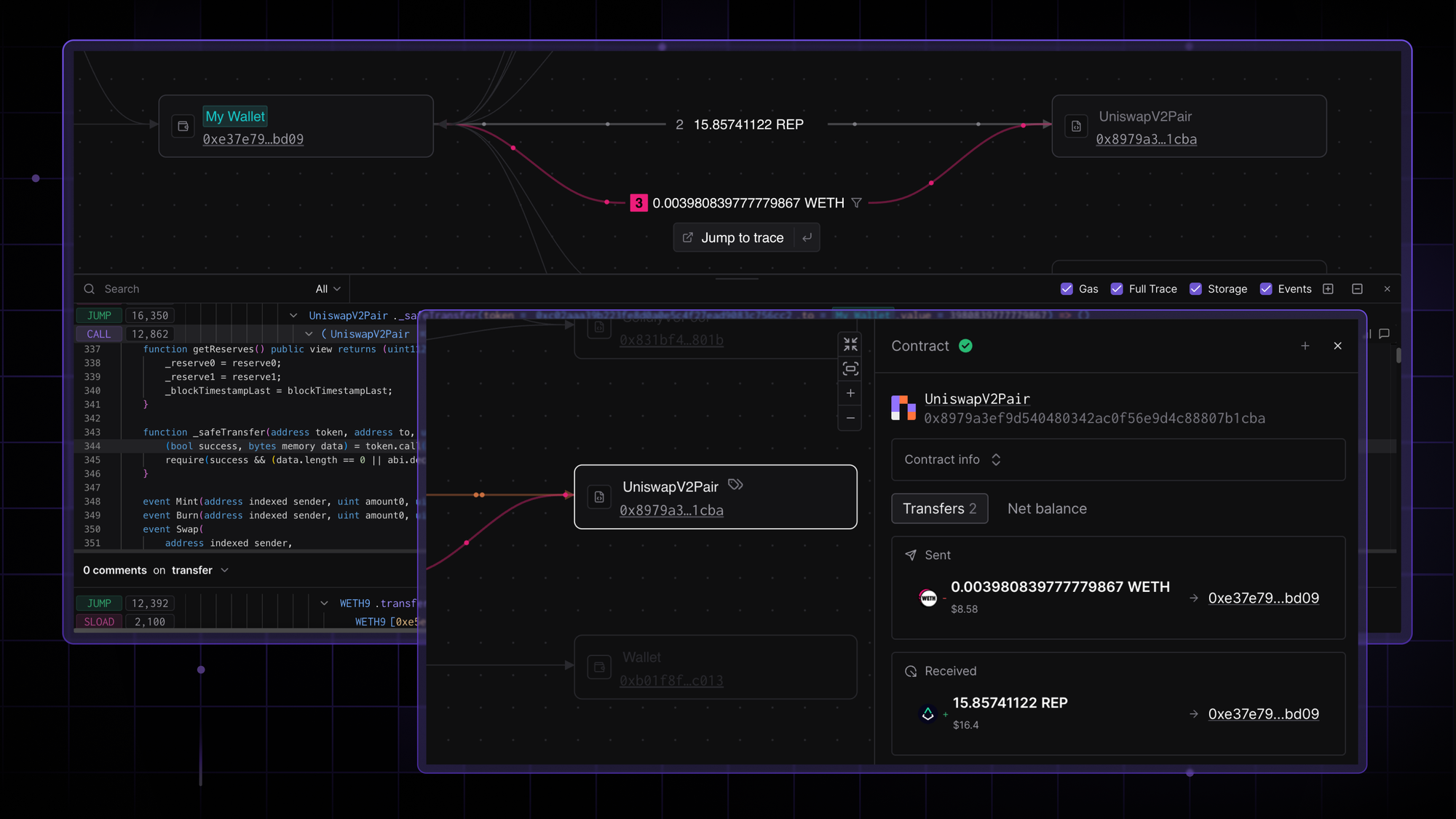Screen dimensions: 1456x819
Task: Click the filter icon next to the WETH transfer
Action: tap(858, 203)
